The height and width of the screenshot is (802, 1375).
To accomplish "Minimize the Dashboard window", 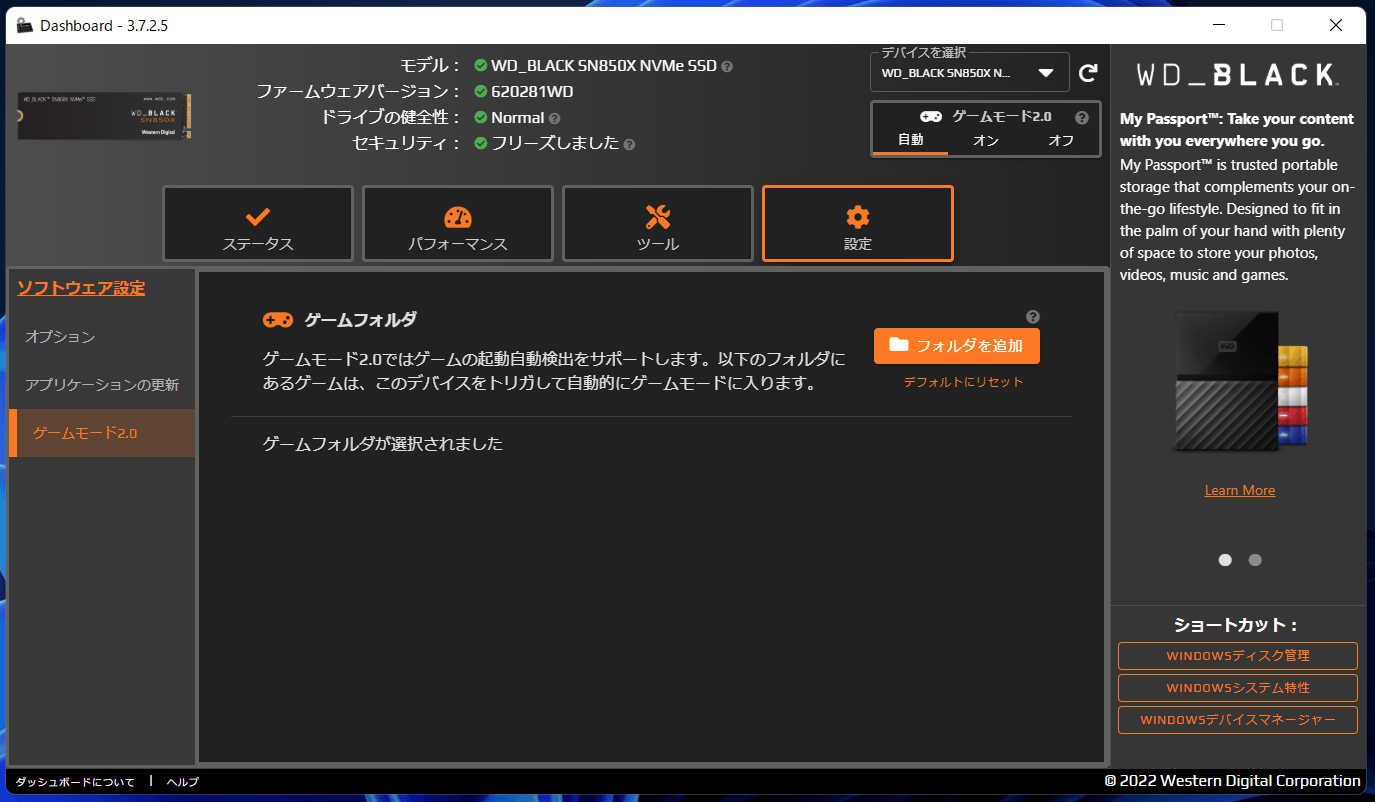I will pyautogui.click(x=1219, y=25).
